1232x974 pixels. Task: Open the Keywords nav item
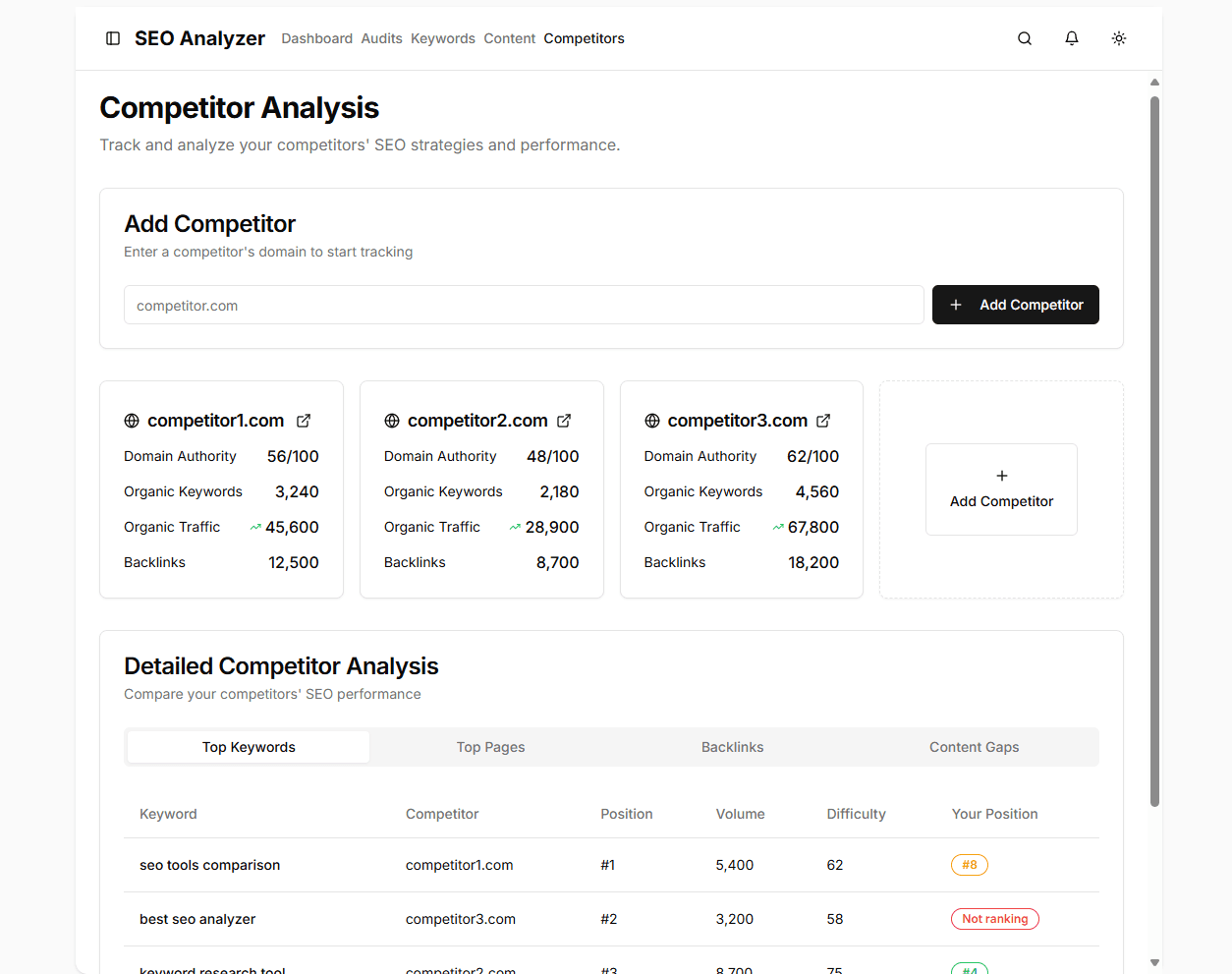[442, 38]
